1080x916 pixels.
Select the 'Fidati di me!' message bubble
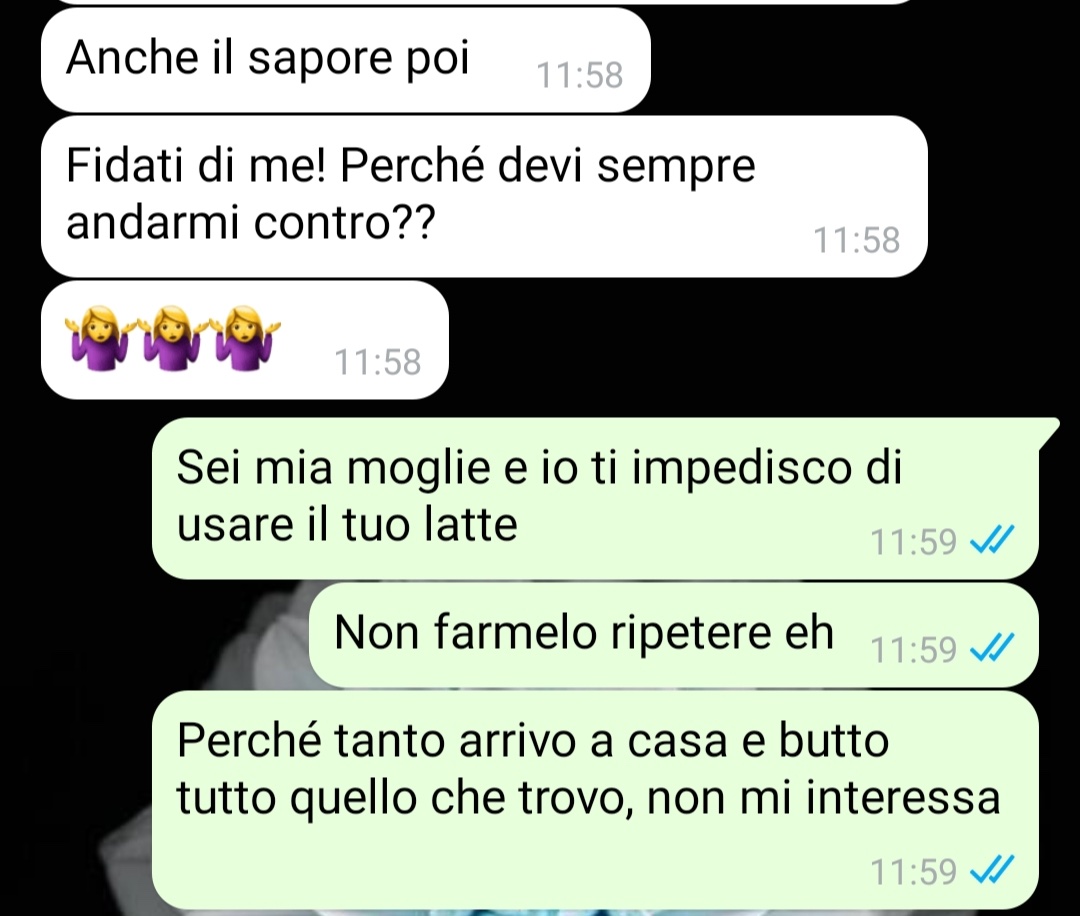tap(484, 196)
